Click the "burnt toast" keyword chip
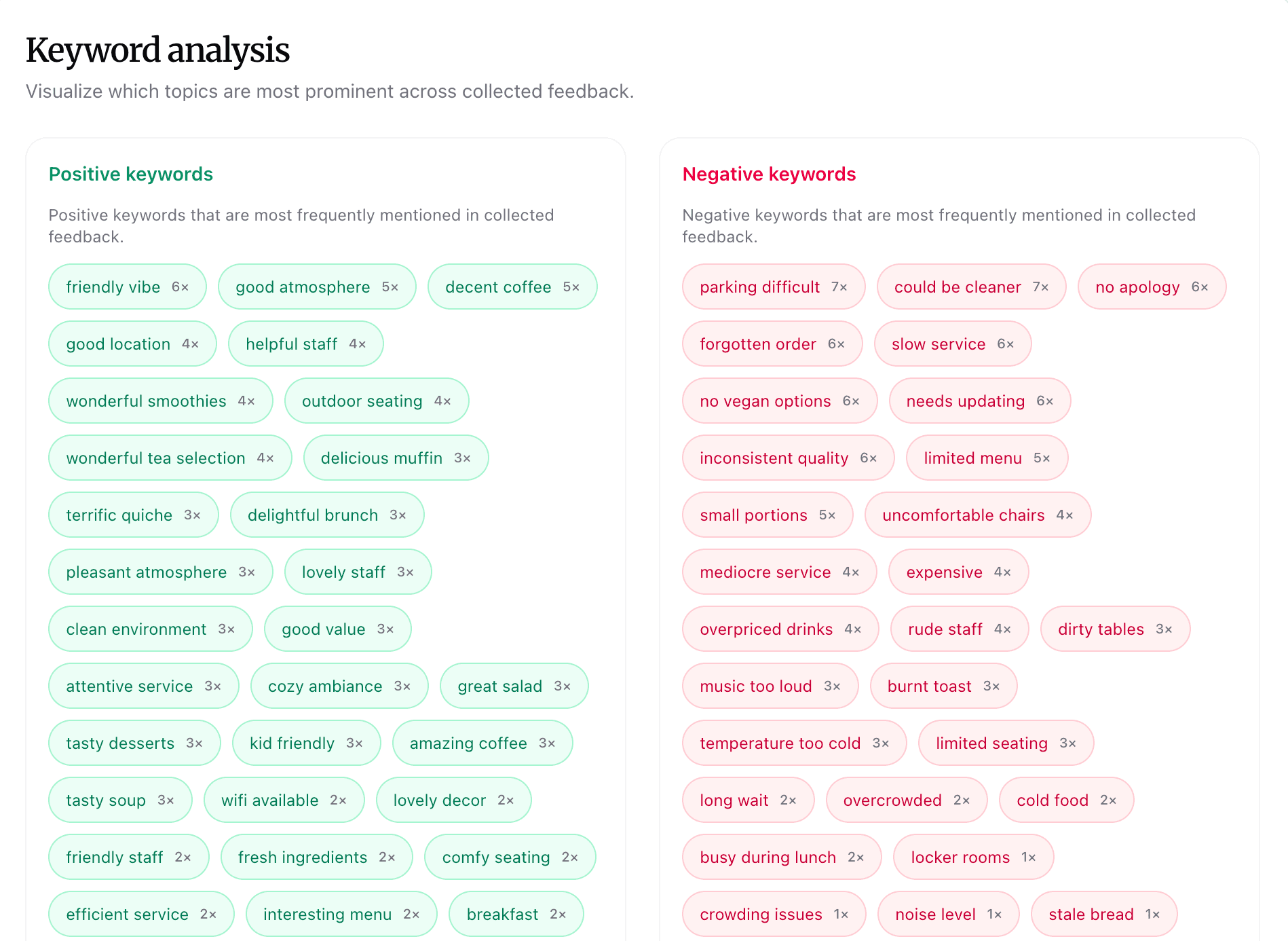 point(943,686)
